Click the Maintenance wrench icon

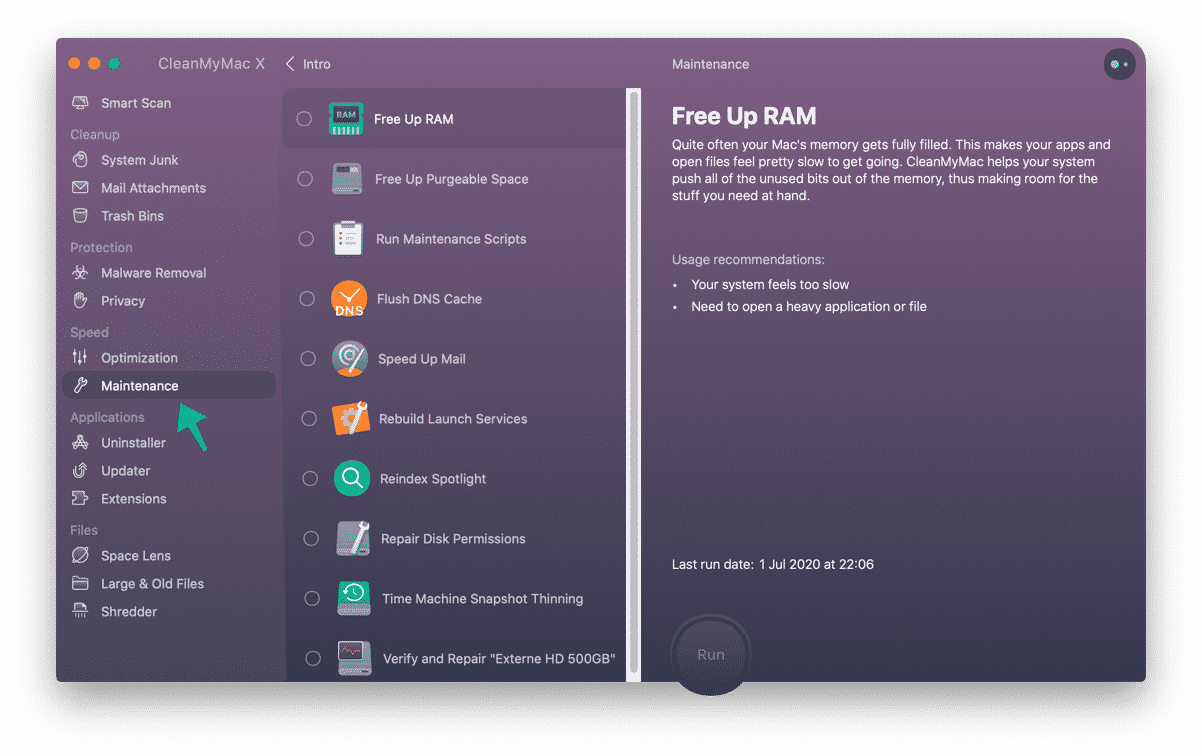81,386
